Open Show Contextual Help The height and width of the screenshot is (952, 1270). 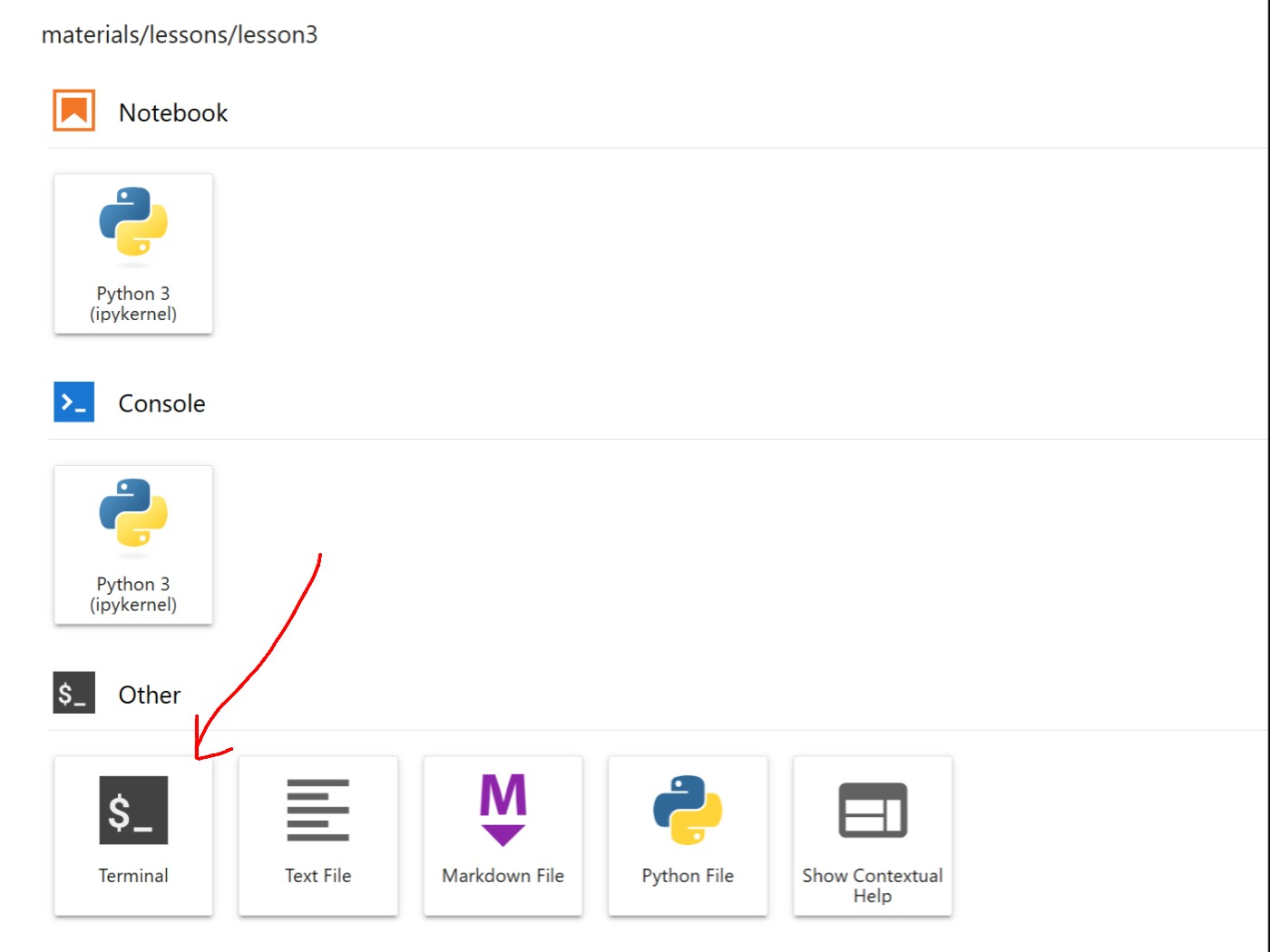[x=873, y=836]
